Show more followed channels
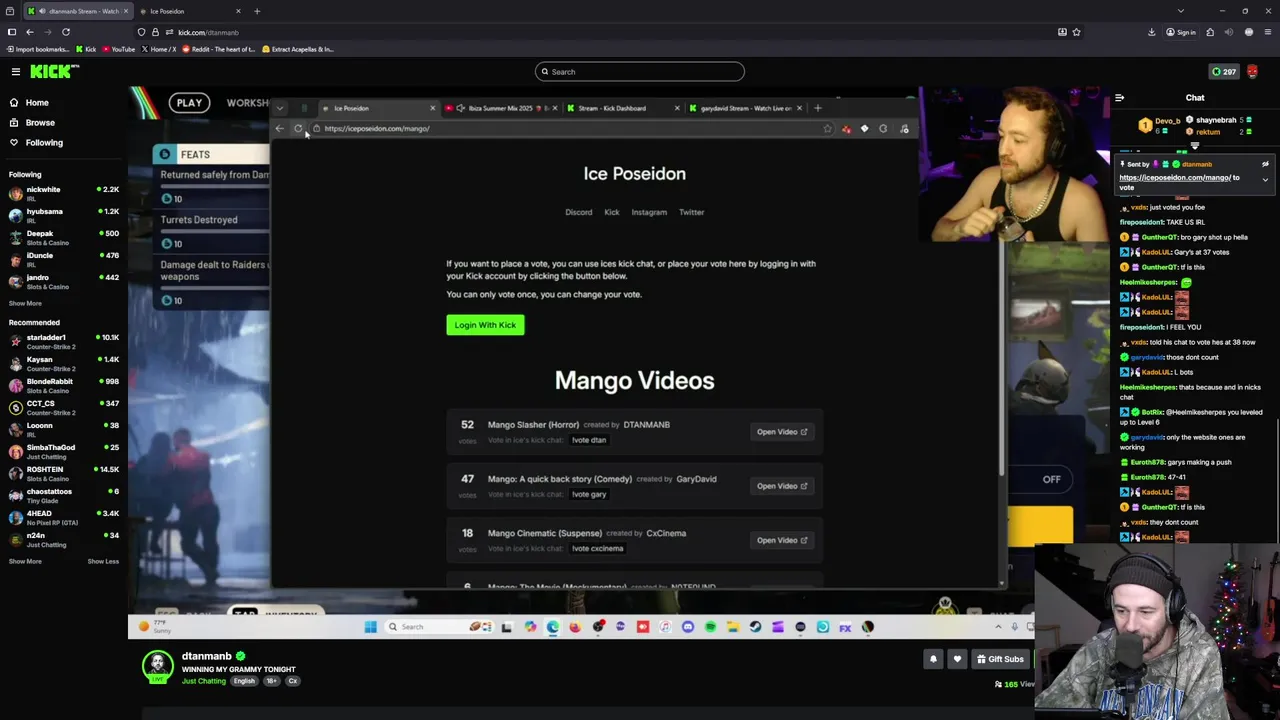This screenshot has height=720, width=1280. point(25,303)
